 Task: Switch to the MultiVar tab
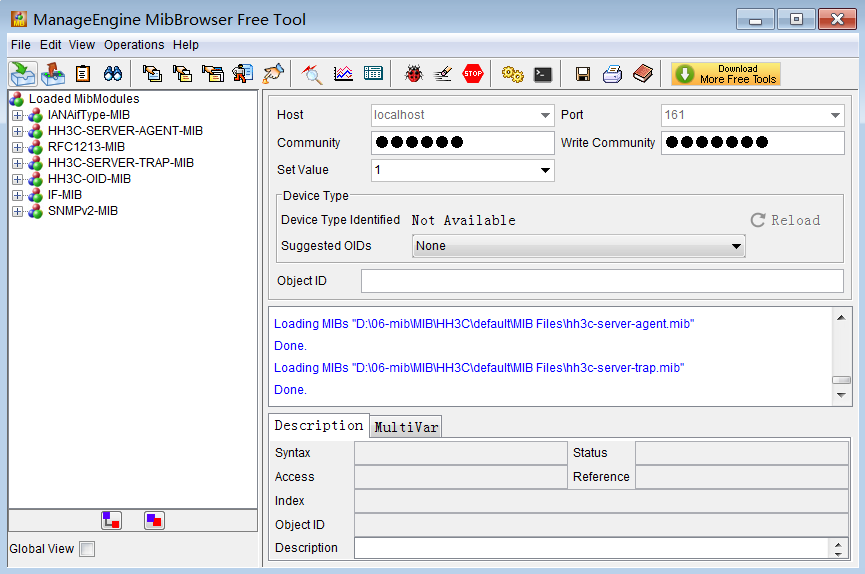tap(406, 427)
